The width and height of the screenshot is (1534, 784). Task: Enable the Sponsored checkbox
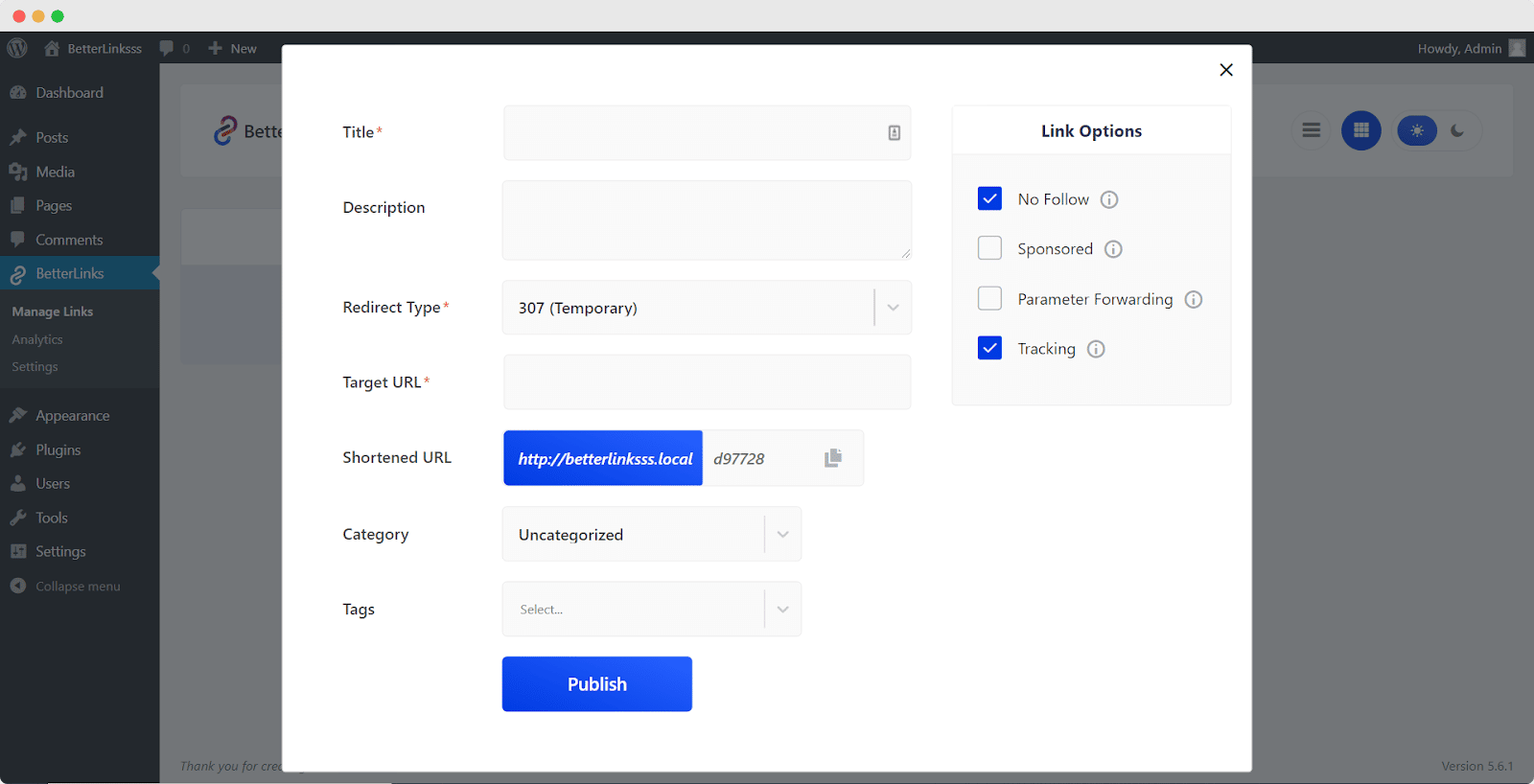[x=989, y=248]
